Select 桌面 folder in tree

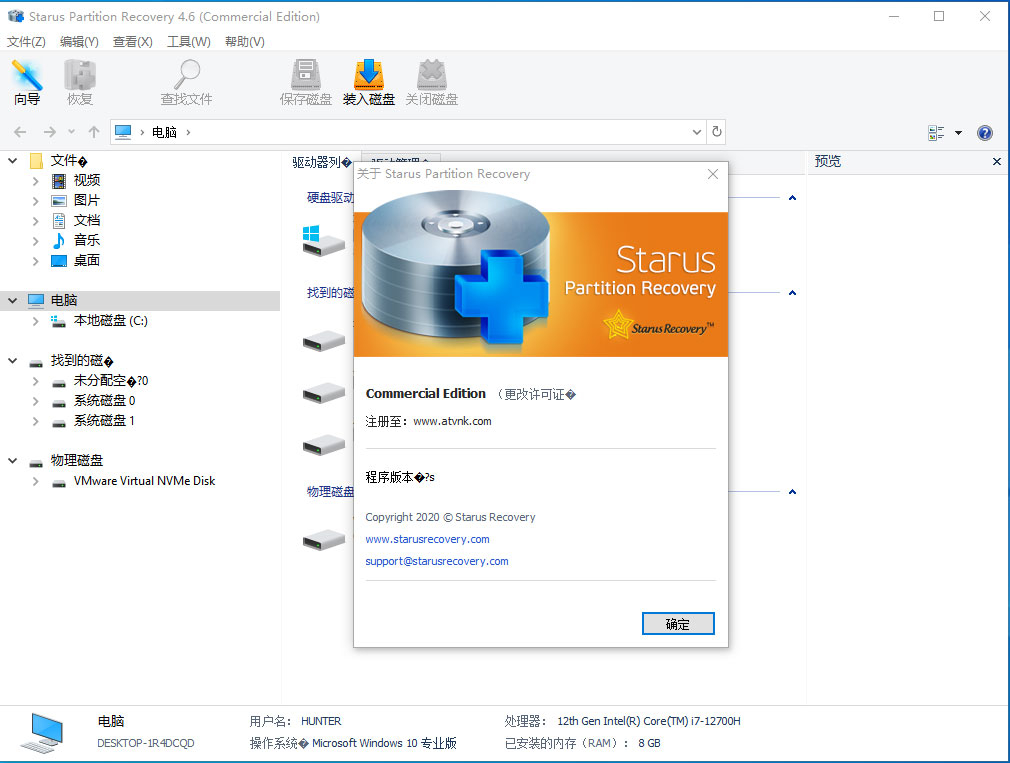(87, 260)
